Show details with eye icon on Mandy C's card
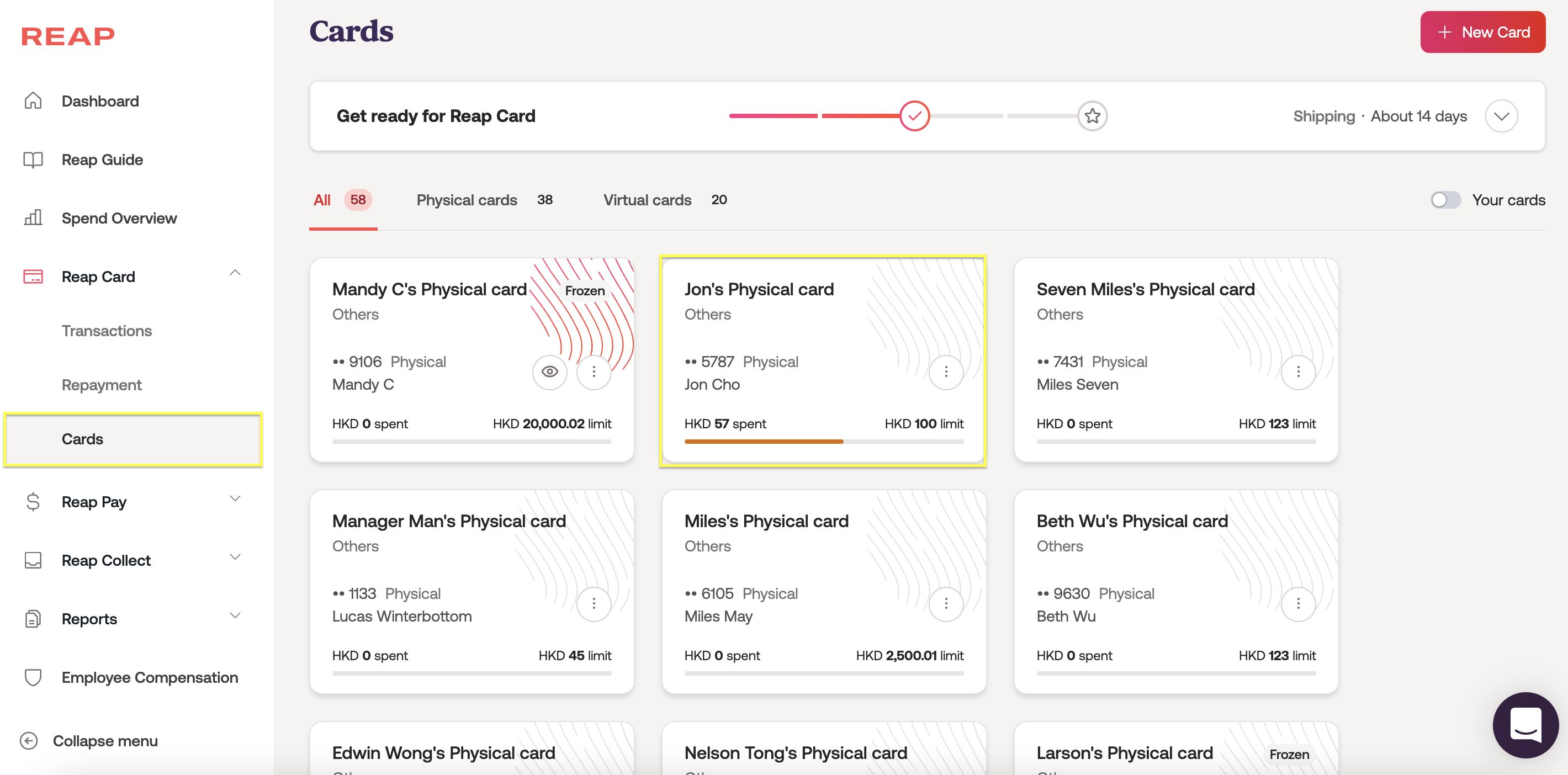The width and height of the screenshot is (1568, 775). [x=549, y=371]
